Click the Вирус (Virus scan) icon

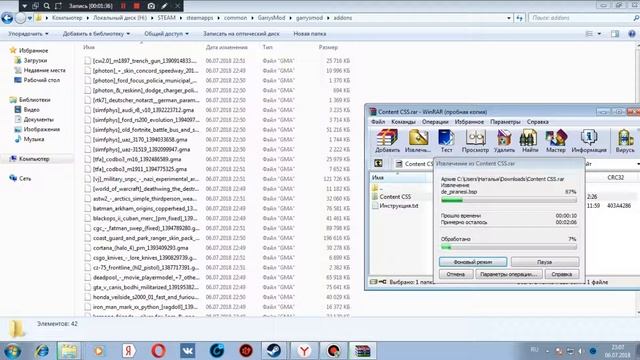pos(625,141)
